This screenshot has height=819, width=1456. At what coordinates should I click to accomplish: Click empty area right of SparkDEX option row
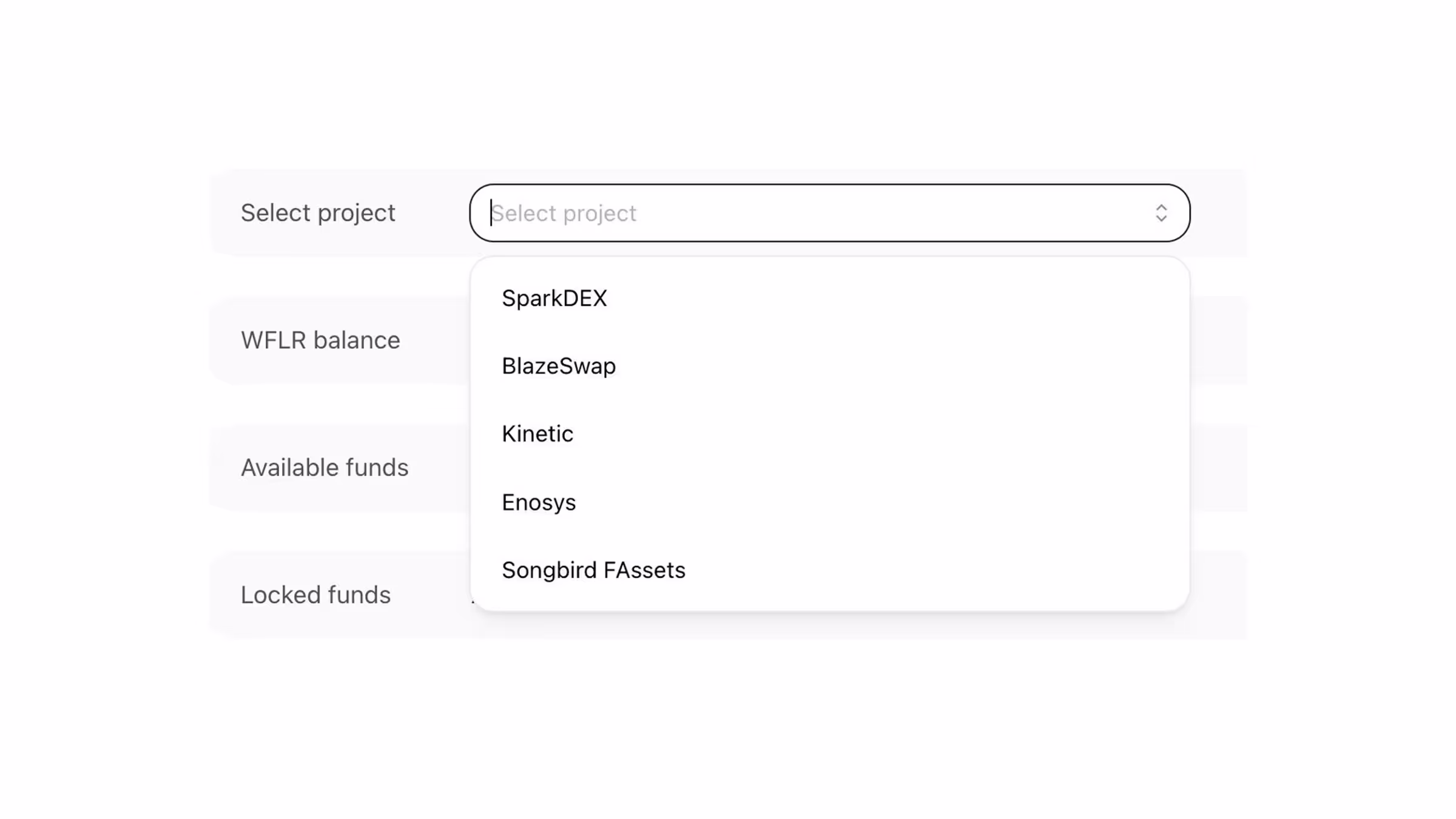coord(910,298)
